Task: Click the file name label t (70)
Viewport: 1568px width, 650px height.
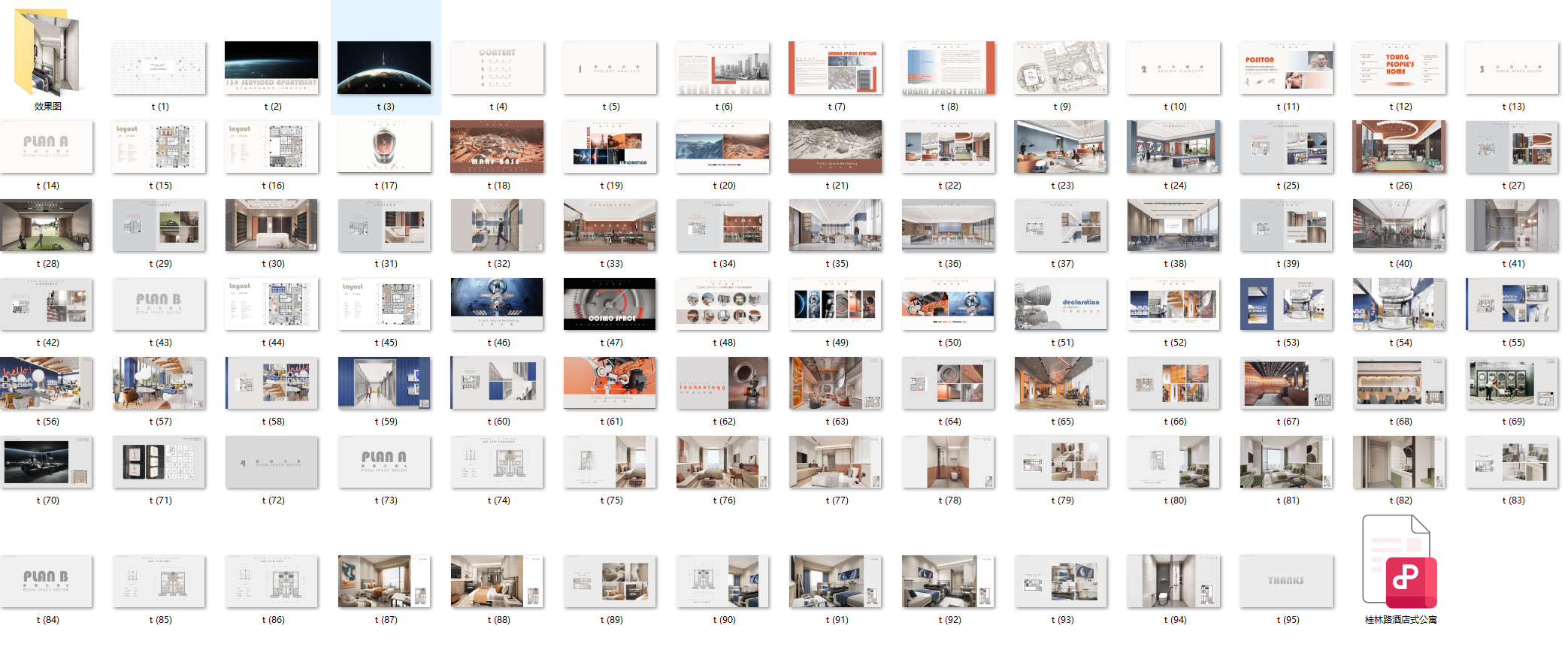Action: point(48,500)
